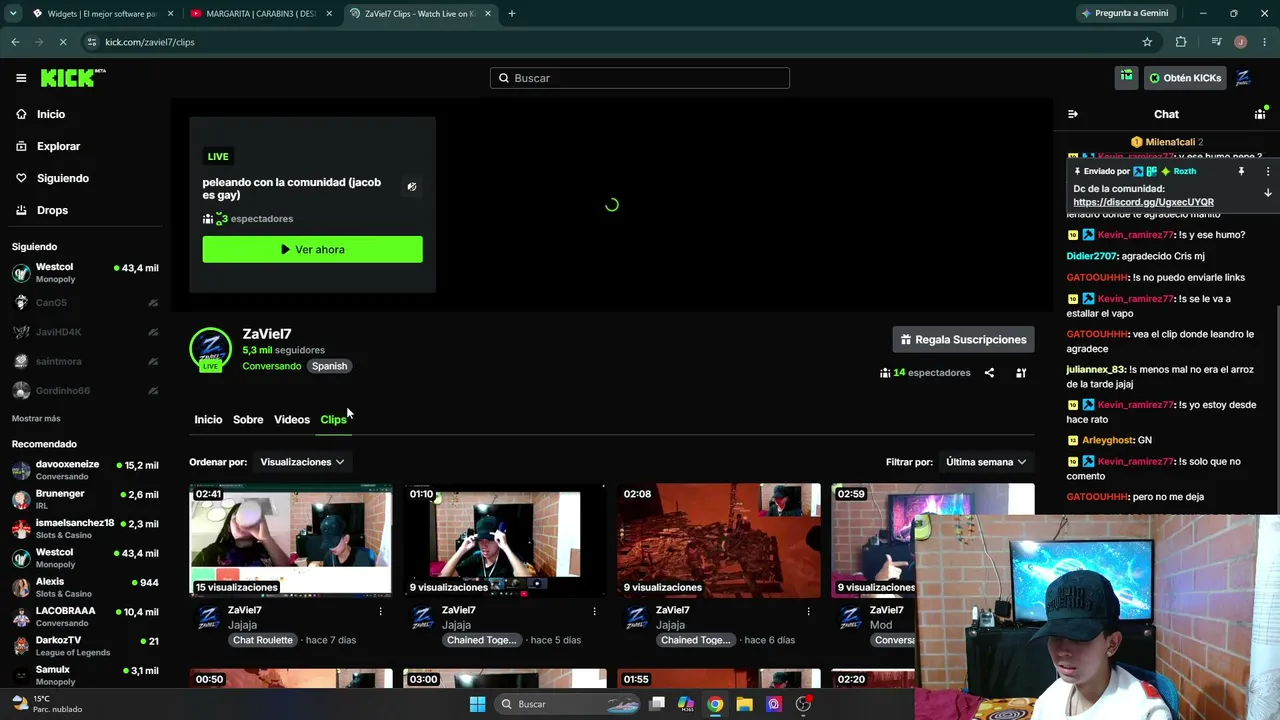This screenshot has width=1280, height=720.
Task: Open the pinned message options menu
Action: pyautogui.click(x=1268, y=171)
